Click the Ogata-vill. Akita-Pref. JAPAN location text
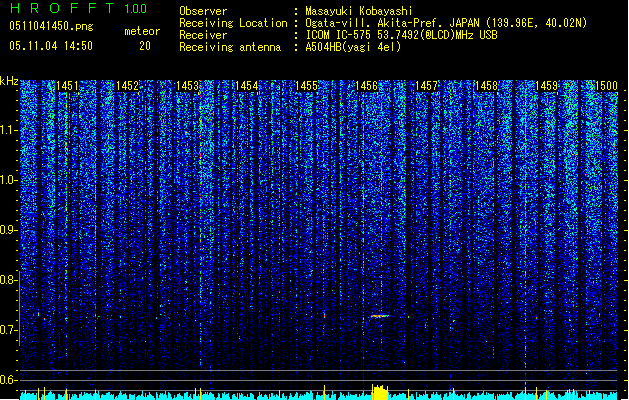The image size is (629, 400). (446, 23)
